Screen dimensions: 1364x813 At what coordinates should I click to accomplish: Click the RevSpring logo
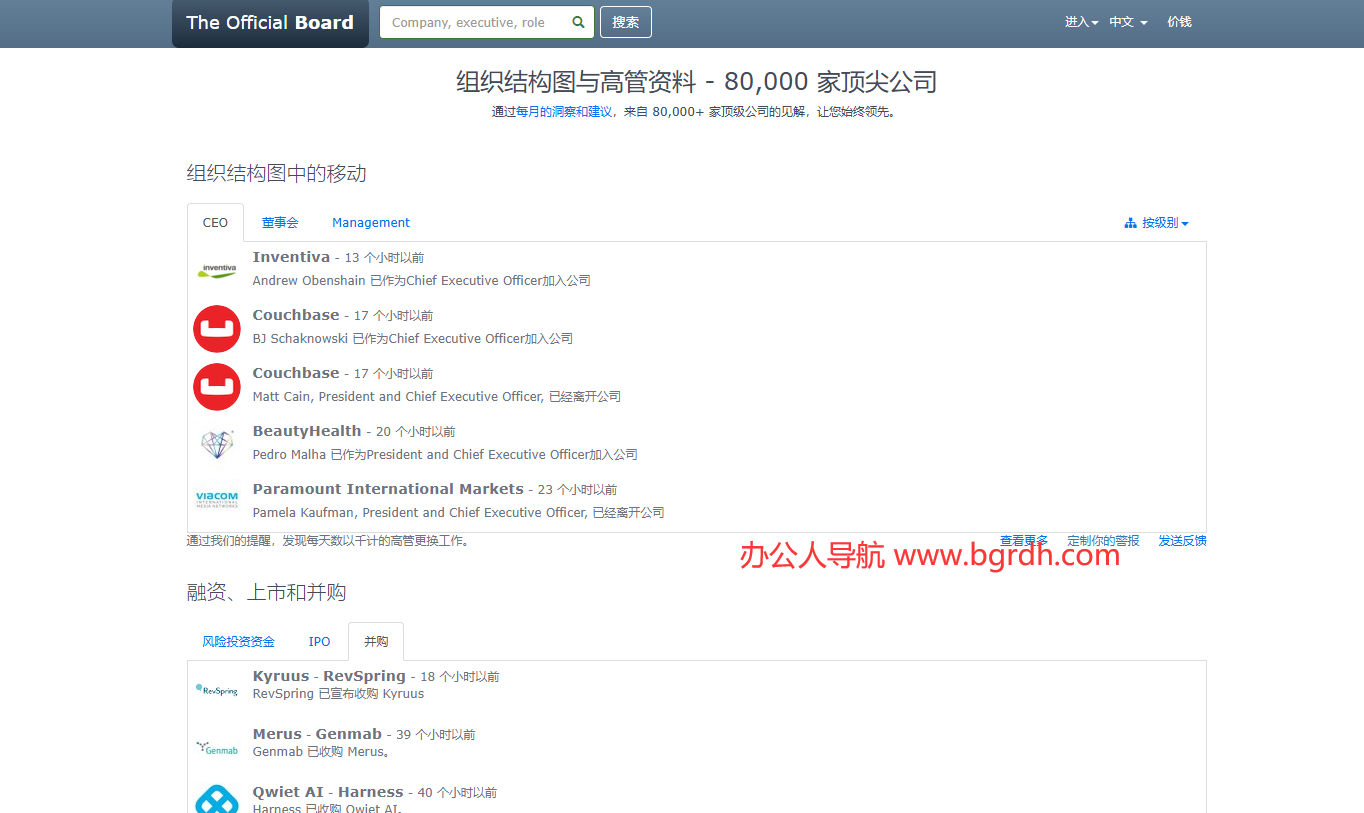[217, 689]
